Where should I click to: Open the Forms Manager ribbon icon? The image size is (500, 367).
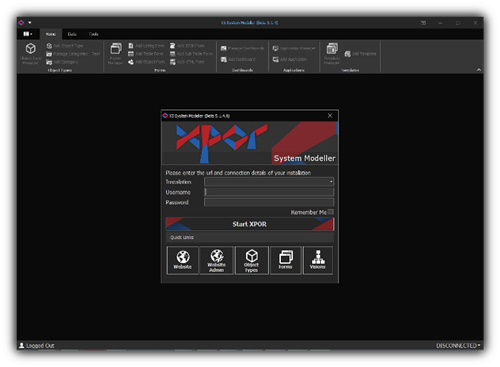(x=116, y=53)
